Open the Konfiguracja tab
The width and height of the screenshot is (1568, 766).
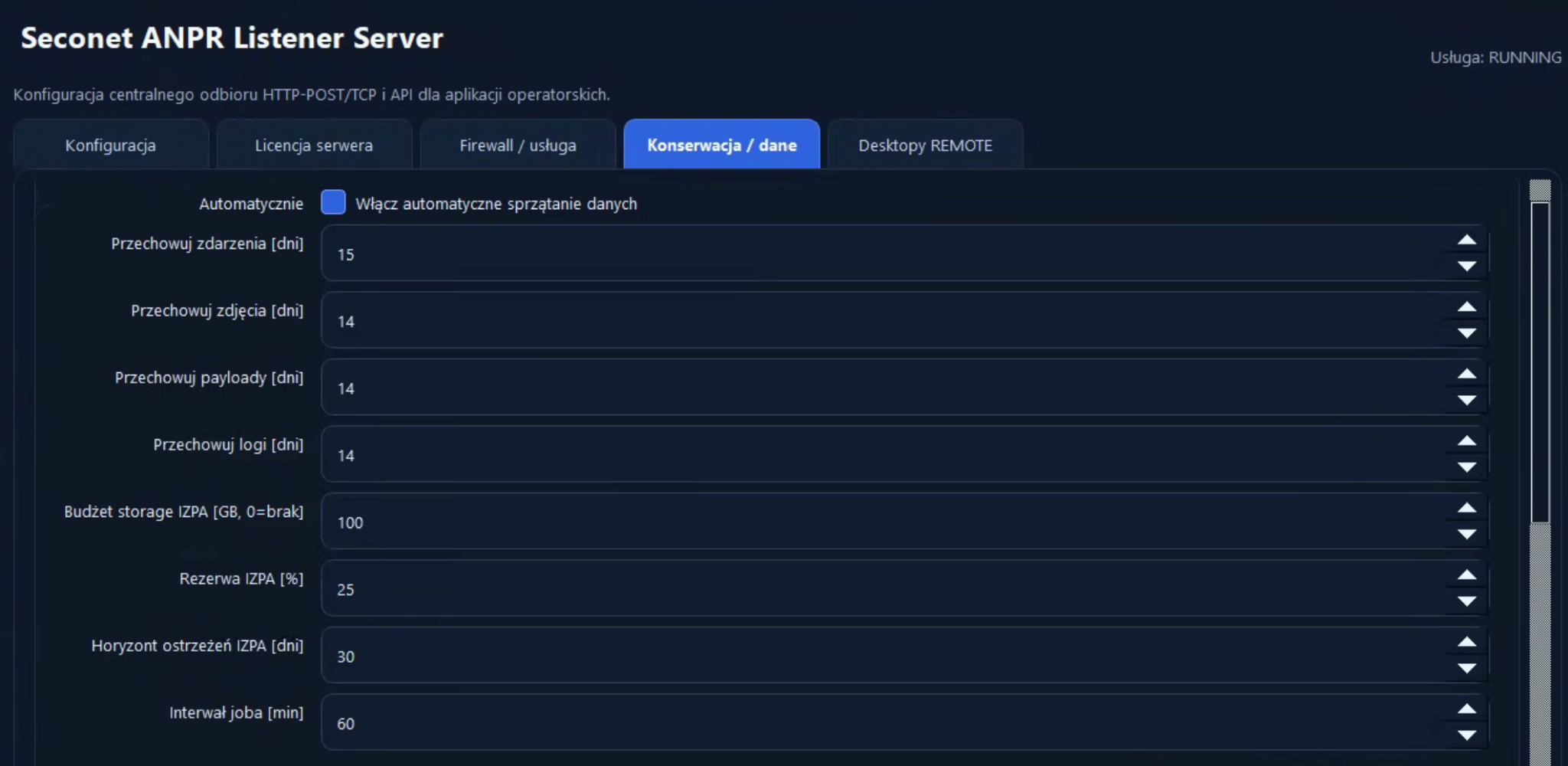click(111, 145)
